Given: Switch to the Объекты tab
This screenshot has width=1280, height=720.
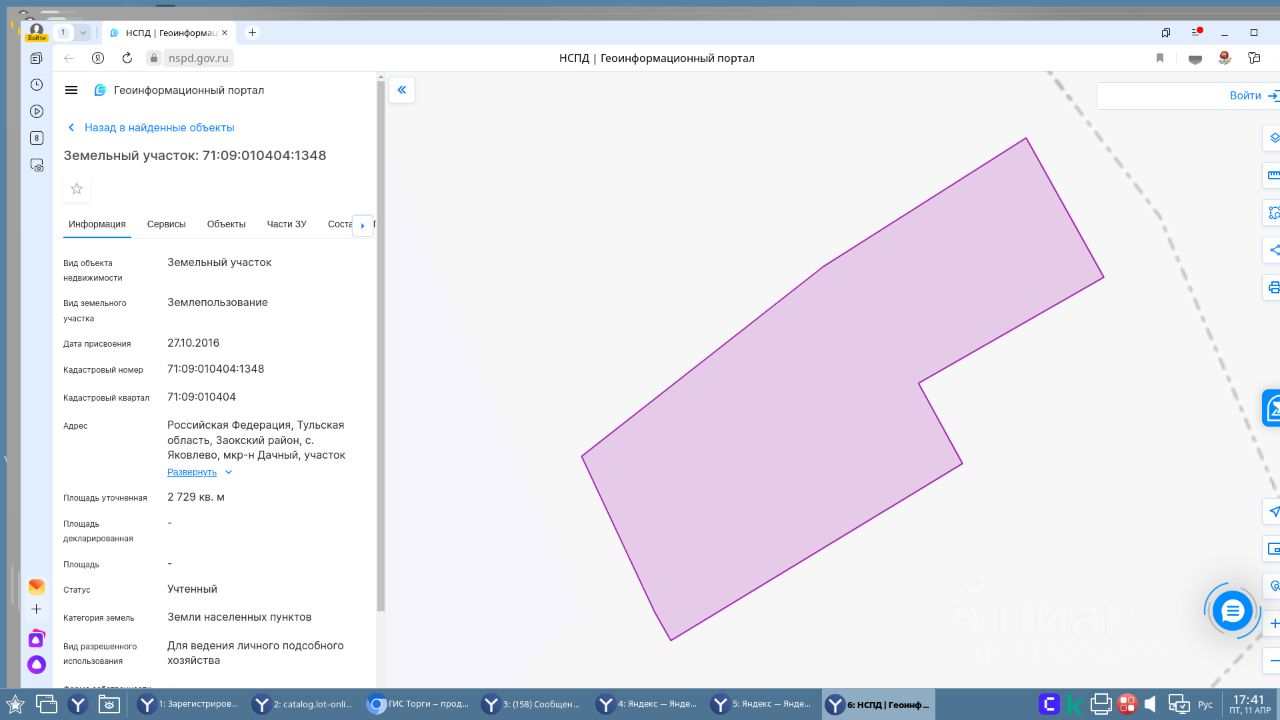Looking at the screenshot, I should 226,224.
